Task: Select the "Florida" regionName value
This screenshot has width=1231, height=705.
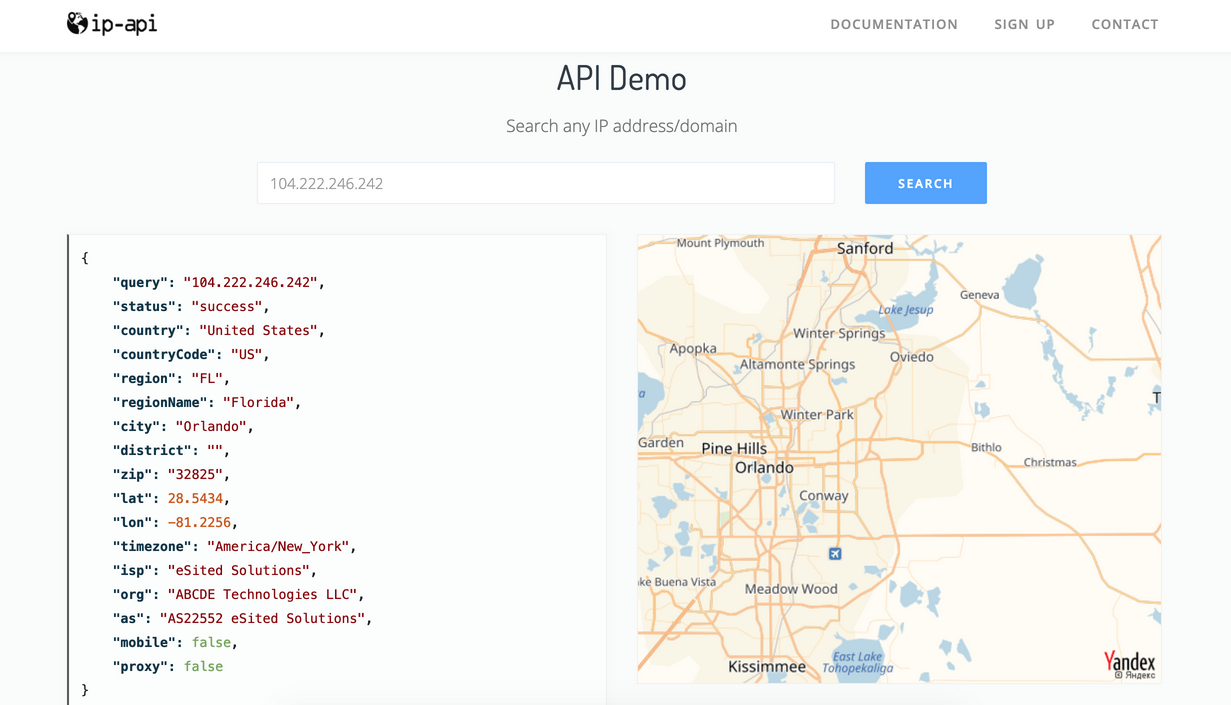Action: coord(259,402)
